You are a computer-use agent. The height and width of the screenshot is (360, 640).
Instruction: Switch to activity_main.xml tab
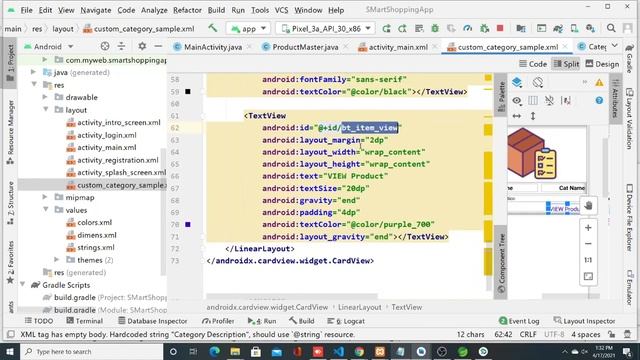click(x=398, y=47)
